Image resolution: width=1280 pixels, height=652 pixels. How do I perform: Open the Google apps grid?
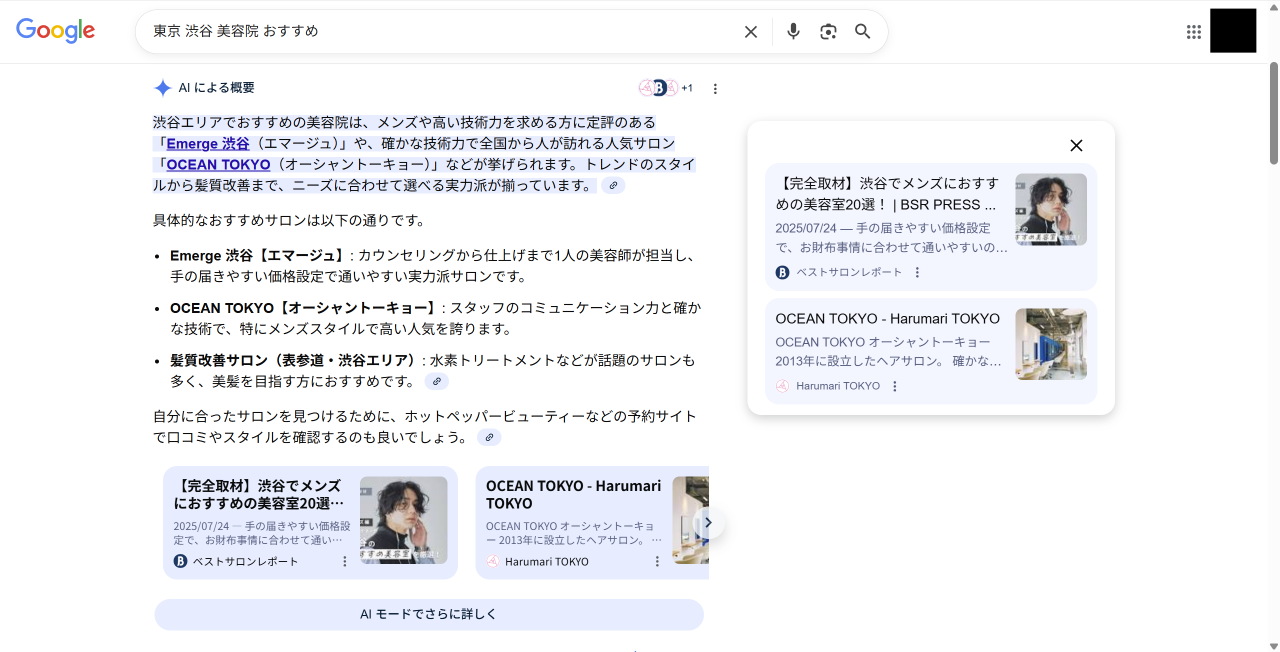point(1193,31)
